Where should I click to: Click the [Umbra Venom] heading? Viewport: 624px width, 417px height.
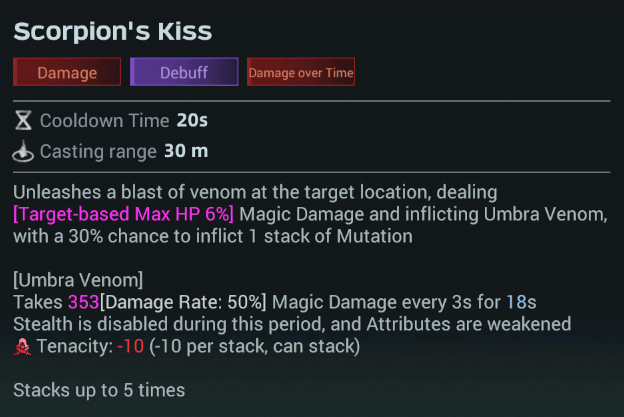point(78,278)
